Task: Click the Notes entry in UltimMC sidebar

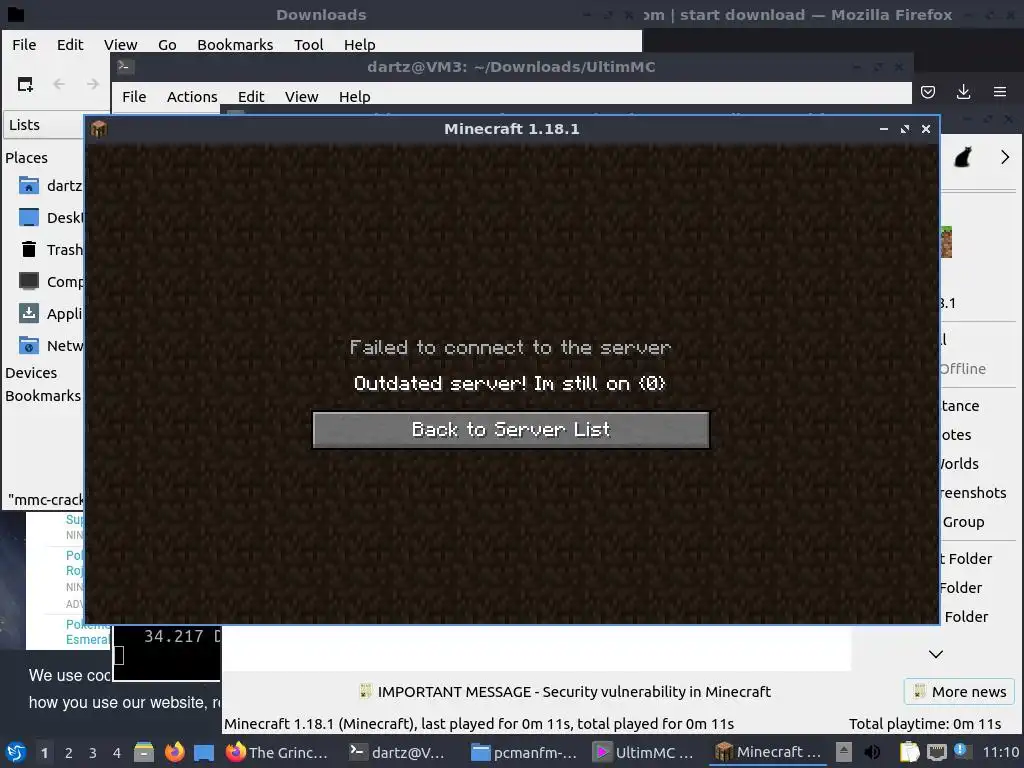Action: (x=956, y=435)
